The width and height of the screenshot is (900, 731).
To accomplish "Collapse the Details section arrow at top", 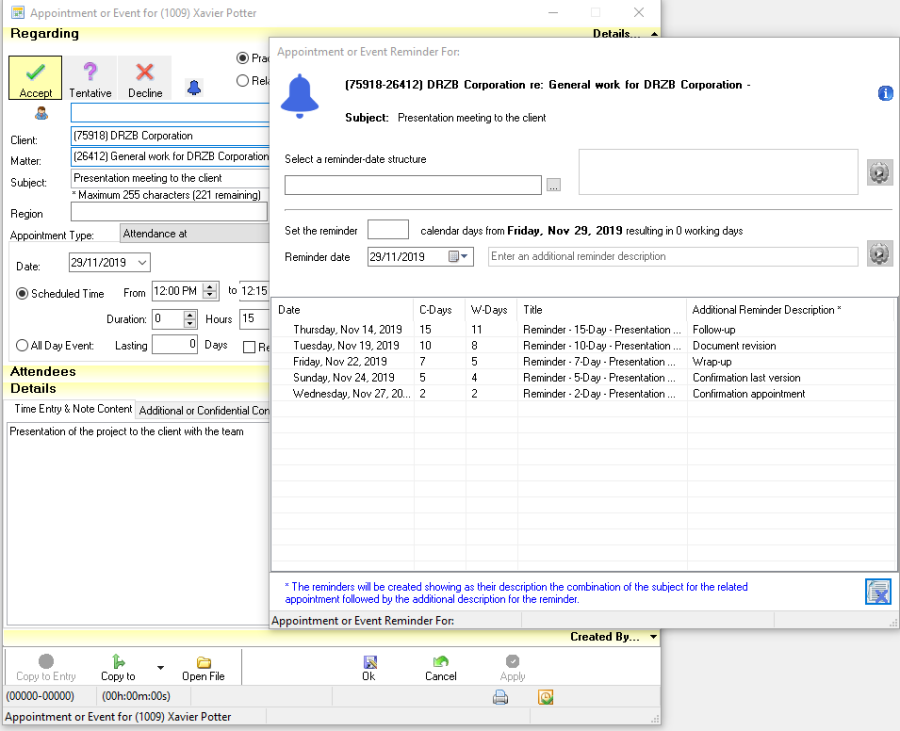I will pyautogui.click(x=654, y=34).
